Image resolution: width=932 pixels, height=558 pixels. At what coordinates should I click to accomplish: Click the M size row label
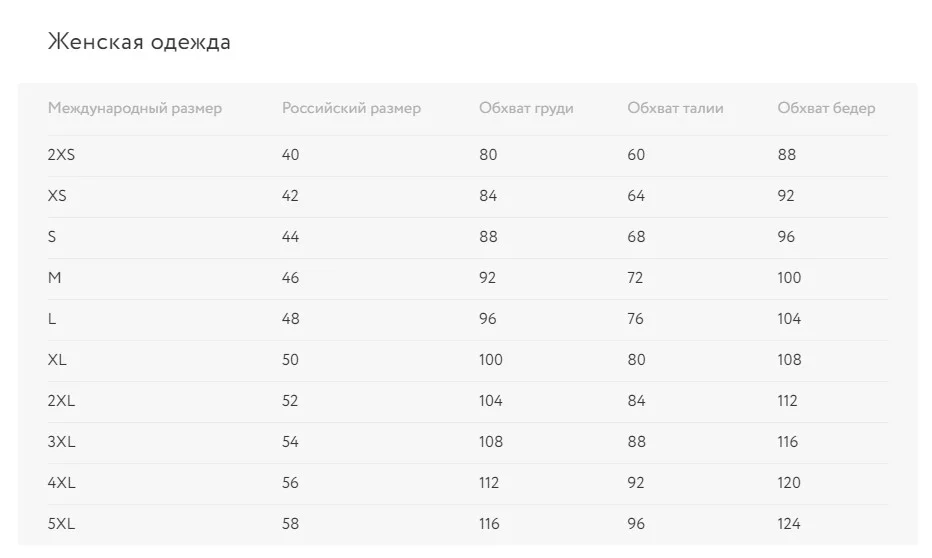tap(55, 278)
